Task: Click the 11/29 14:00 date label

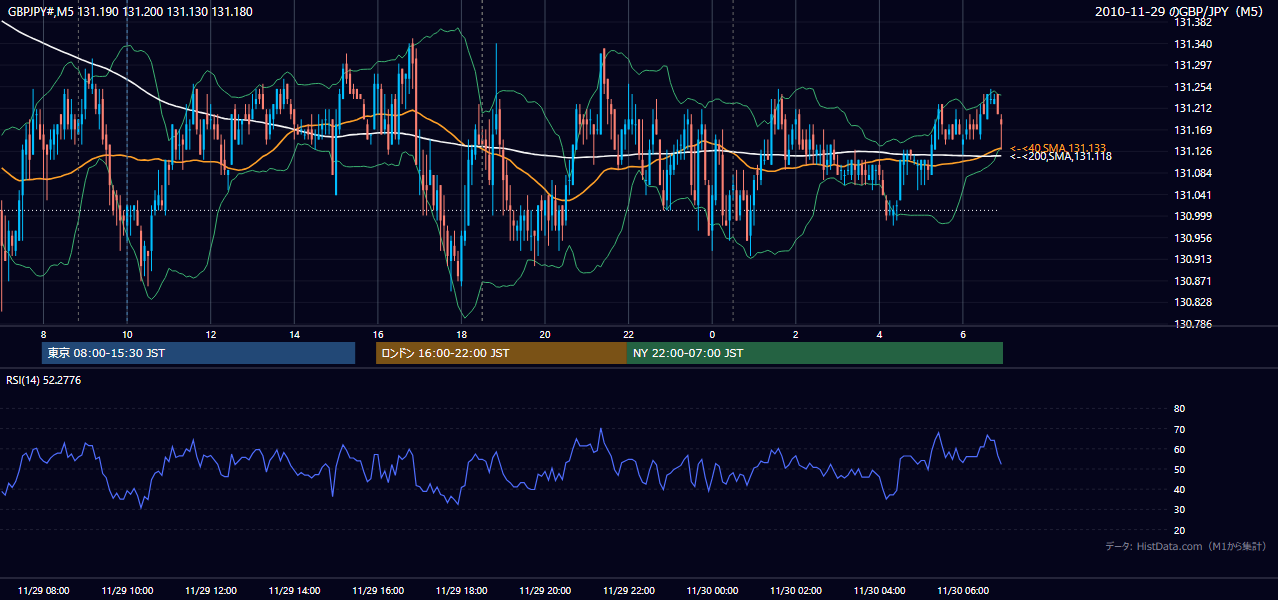Action: pos(294,591)
